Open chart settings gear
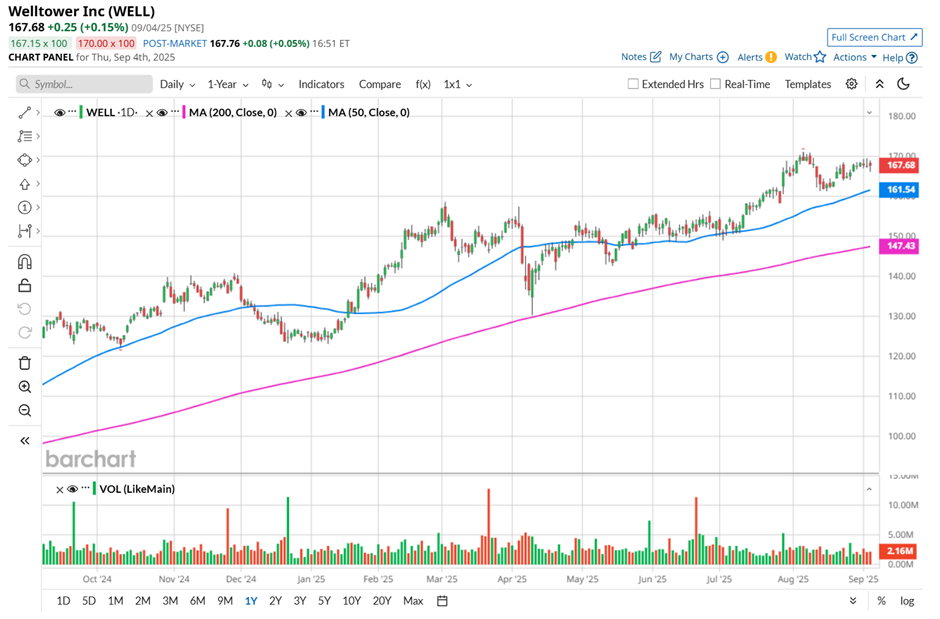 [x=851, y=84]
